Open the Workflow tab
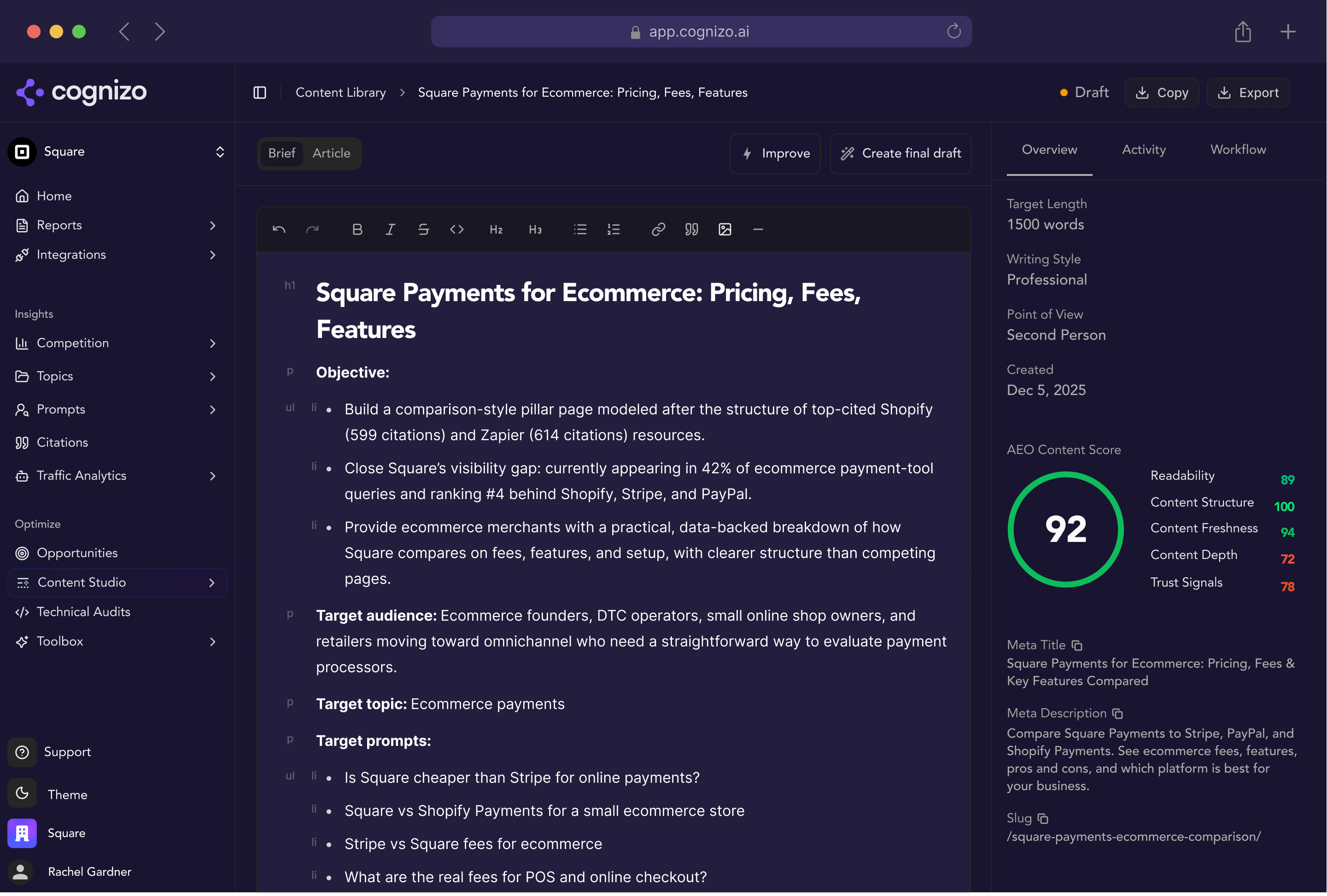 1237,150
